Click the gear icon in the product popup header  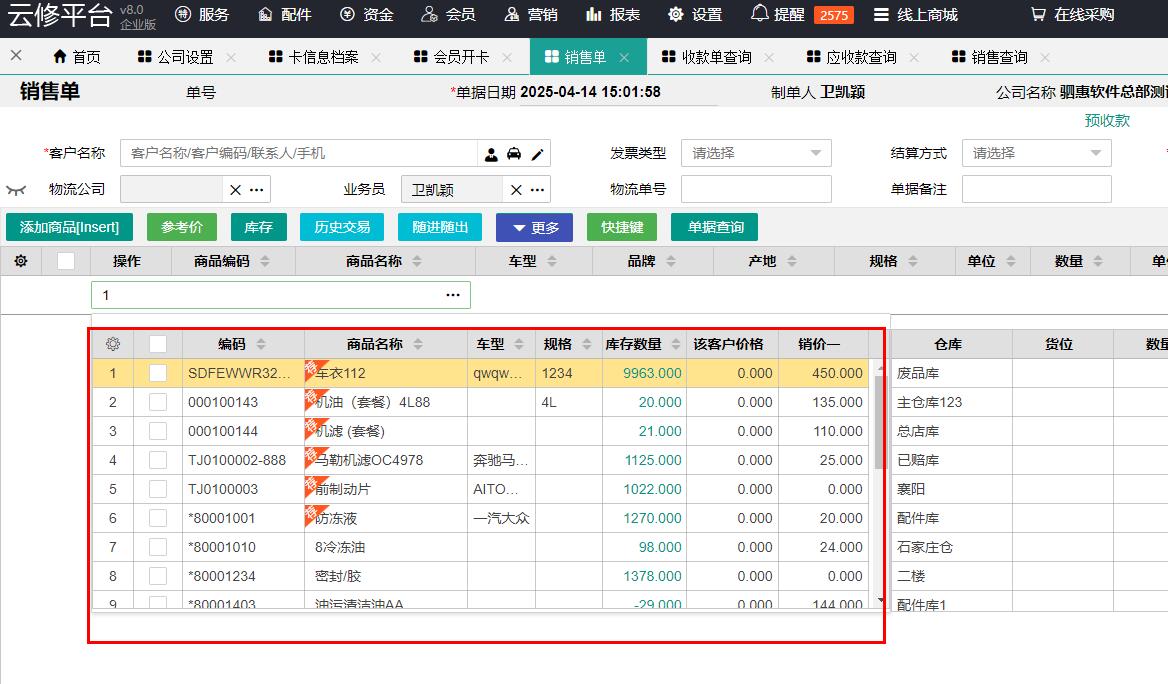point(113,344)
